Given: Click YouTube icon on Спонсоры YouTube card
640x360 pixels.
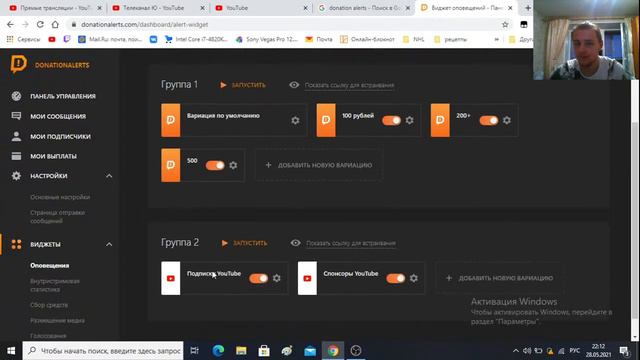Looking at the screenshot, I should point(307,278).
